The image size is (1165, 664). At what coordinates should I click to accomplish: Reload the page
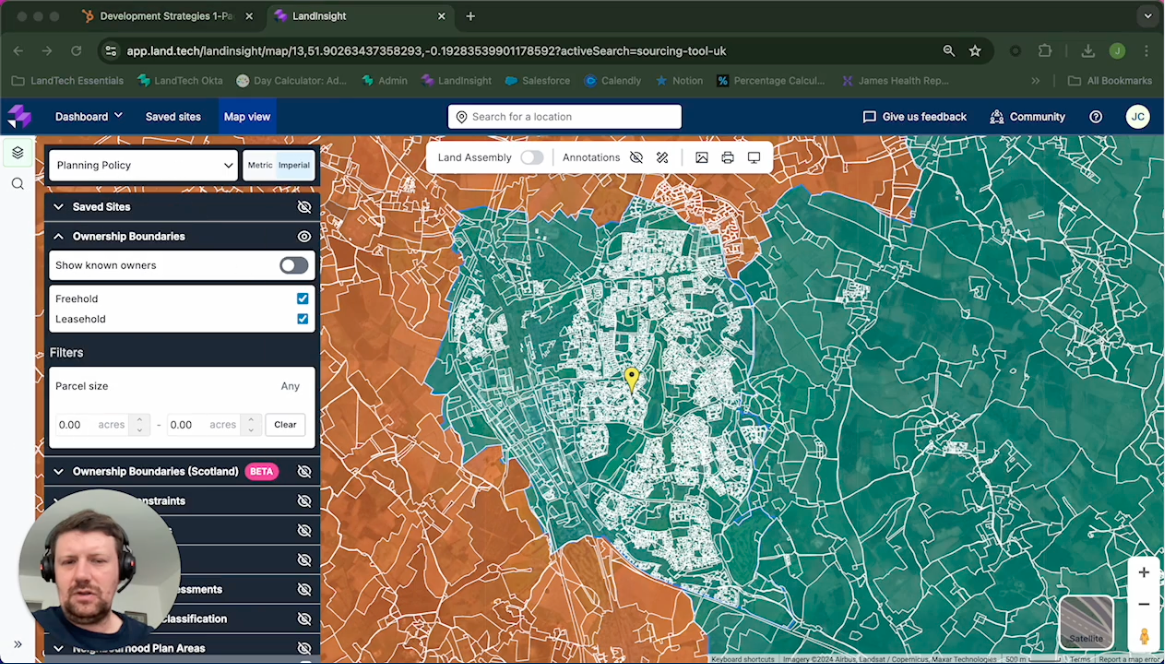pyautogui.click(x=76, y=51)
